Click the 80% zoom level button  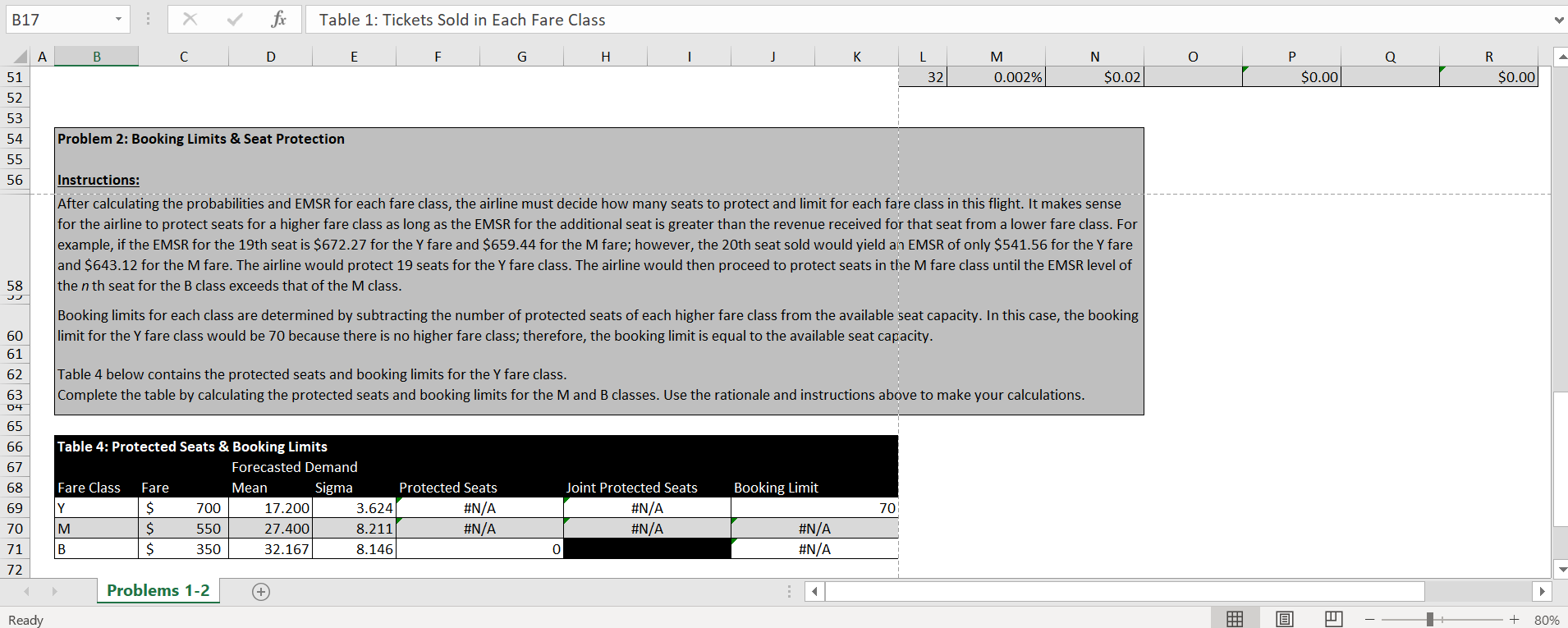[1547, 620]
